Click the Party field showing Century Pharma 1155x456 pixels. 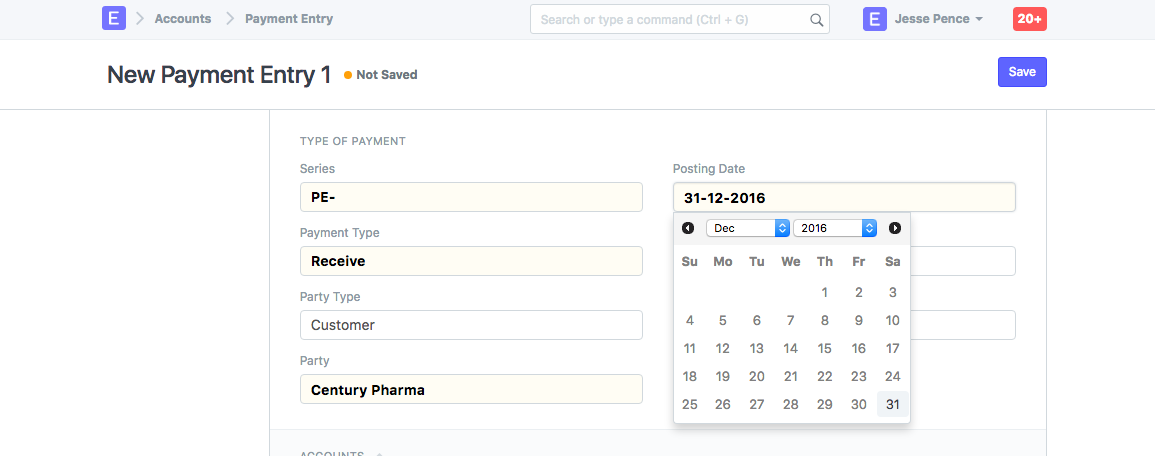(471, 389)
